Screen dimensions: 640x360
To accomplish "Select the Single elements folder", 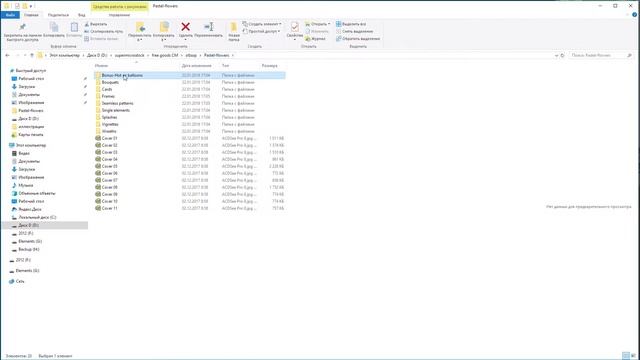I will [116, 110].
